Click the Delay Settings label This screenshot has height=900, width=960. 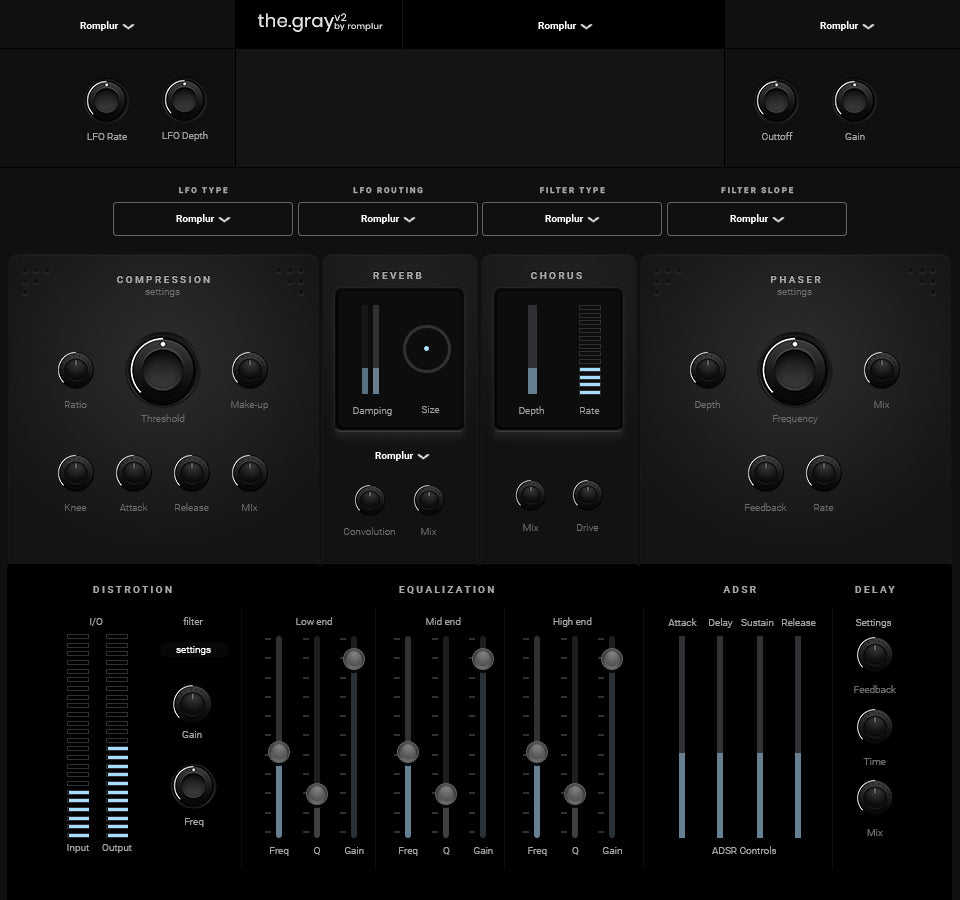pos(873,623)
